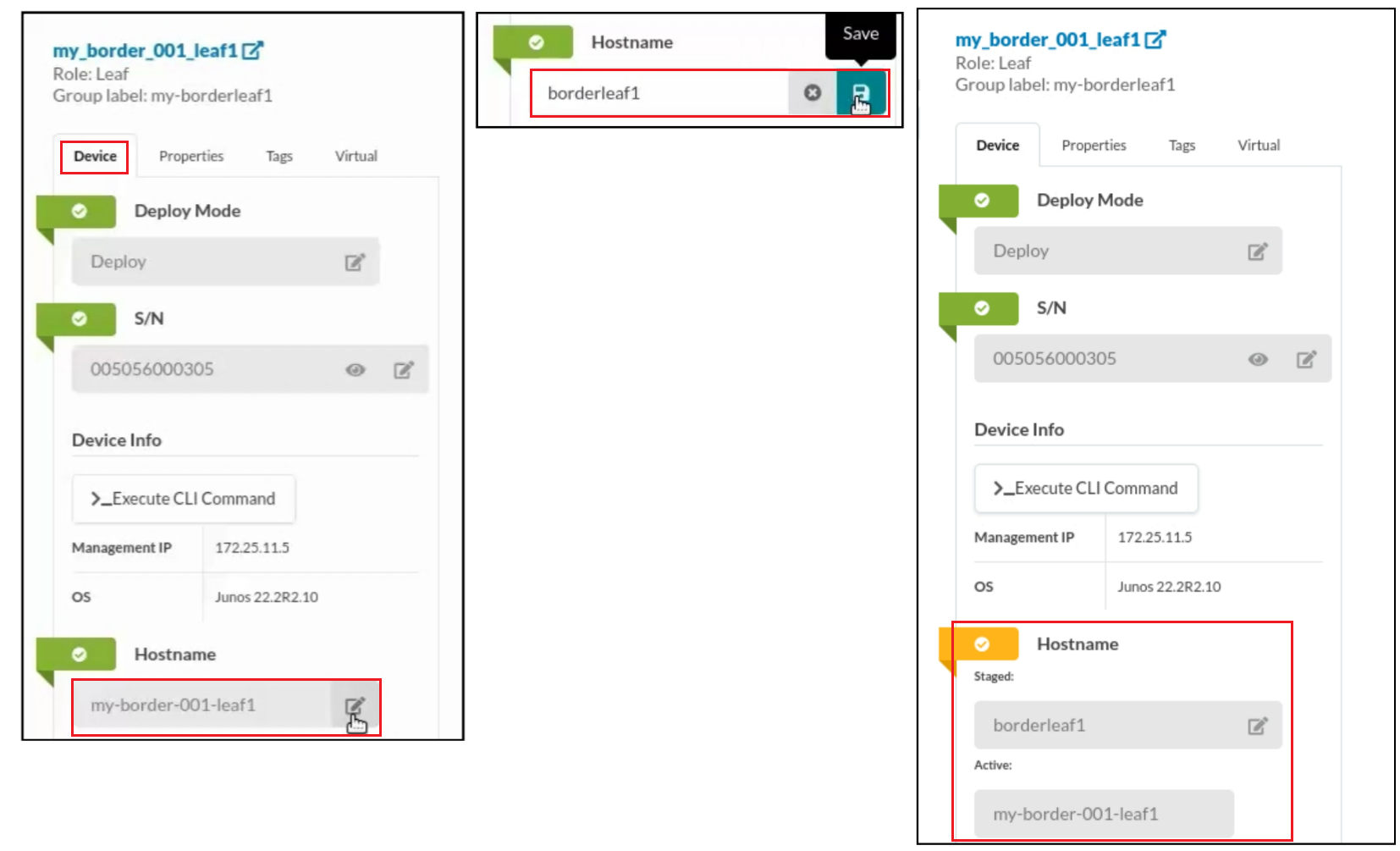Image resolution: width=1400 pixels, height=851 pixels.
Task: Switch to Properties tab in right panel
Action: tap(1094, 146)
